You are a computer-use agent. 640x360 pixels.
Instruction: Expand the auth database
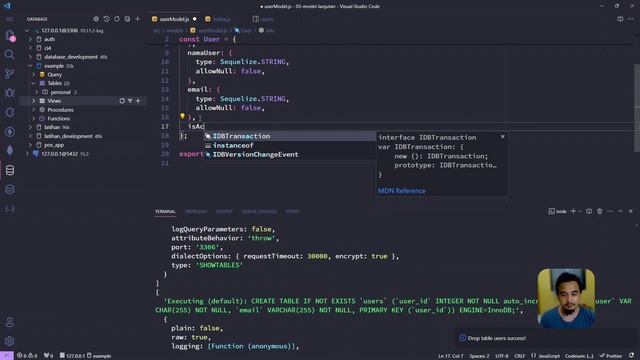[x=30, y=40]
